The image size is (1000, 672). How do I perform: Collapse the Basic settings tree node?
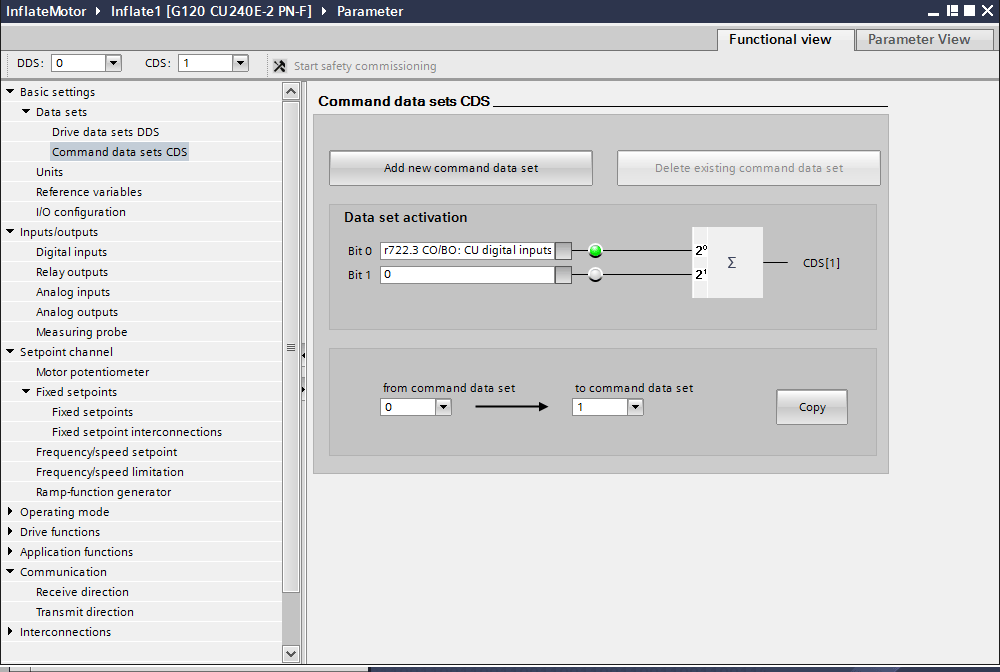tap(10, 92)
